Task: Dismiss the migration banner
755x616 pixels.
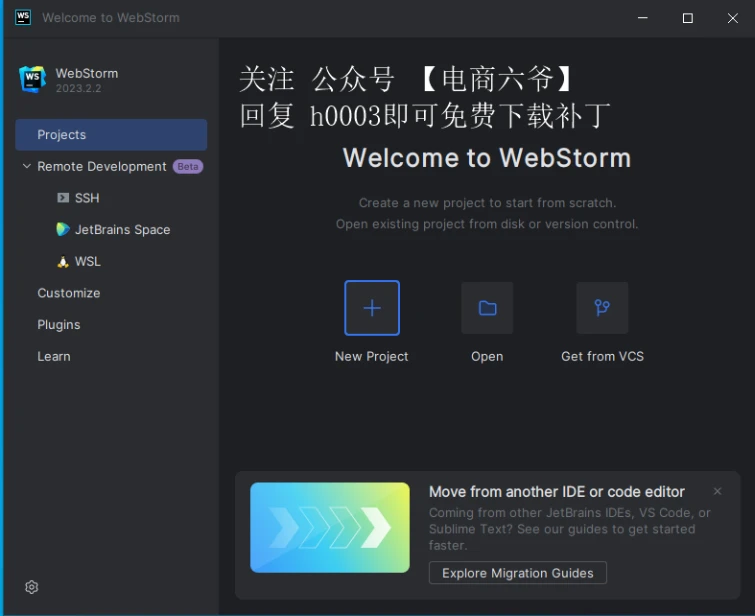Action: (717, 491)
